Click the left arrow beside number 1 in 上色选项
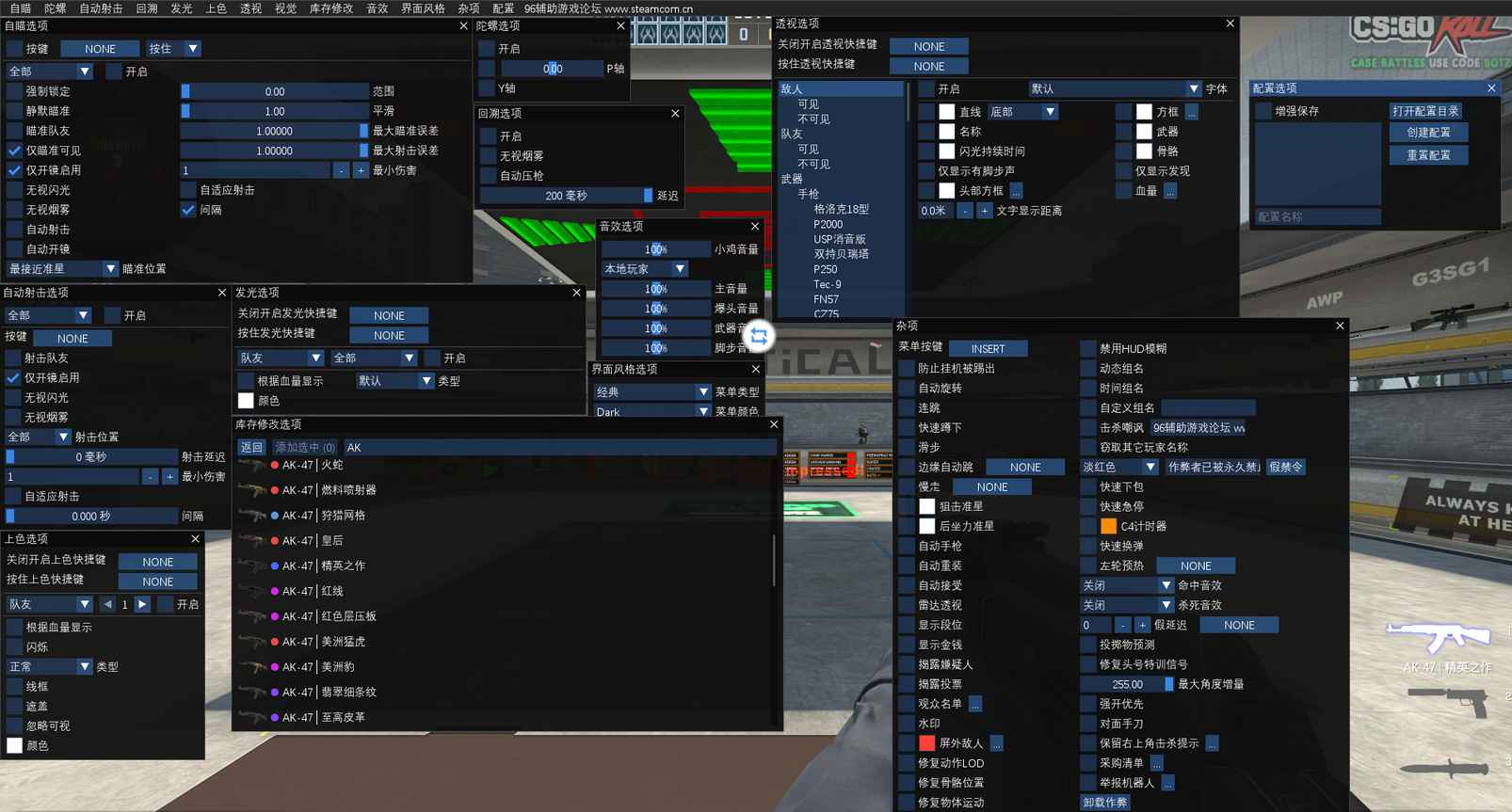 point(107,604)
